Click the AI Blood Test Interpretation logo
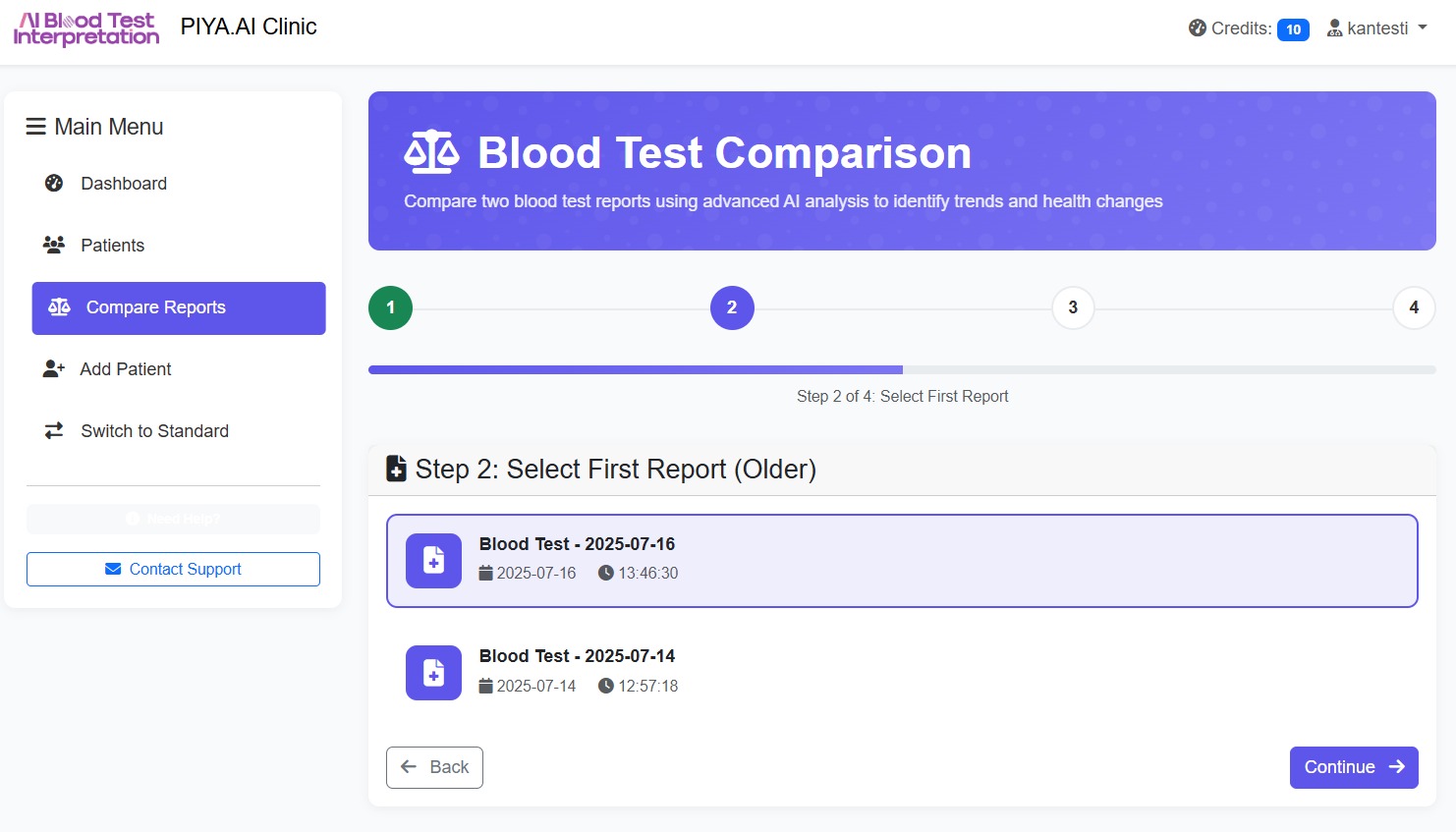This screenshot has width=1456, height=832. (x=86, y=28)
